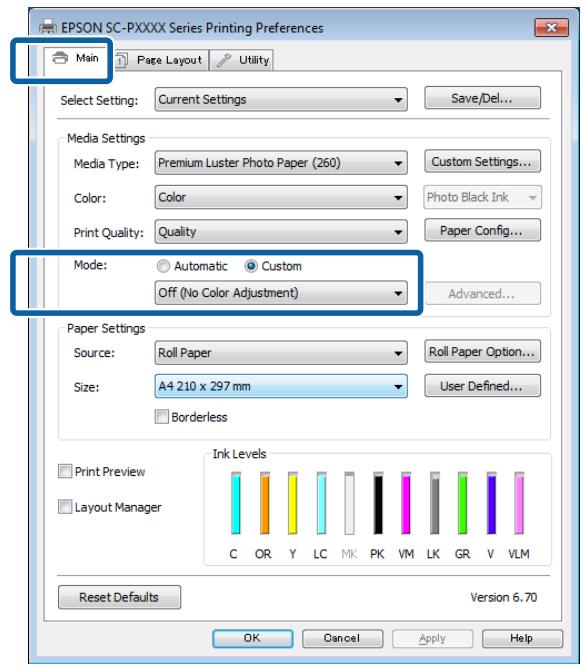Click the Yellow (Y) ink level bar

click(x=292, y=503)
